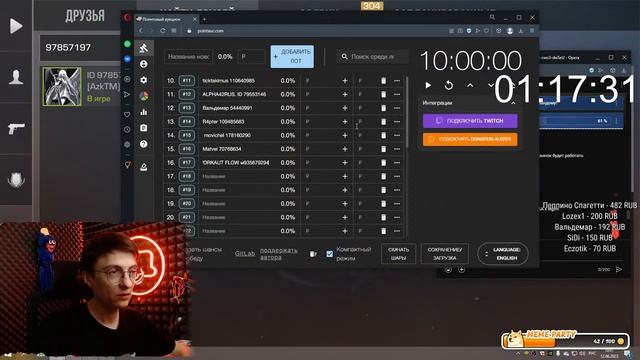This screenshot has width=640, height=360.
Task: Add amount to lot #12 with plus
Action: (345, 94)
